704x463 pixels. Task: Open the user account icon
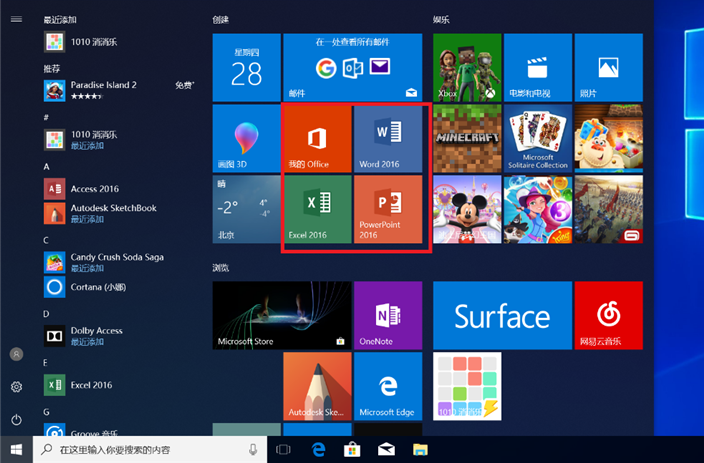pos(17,354)
